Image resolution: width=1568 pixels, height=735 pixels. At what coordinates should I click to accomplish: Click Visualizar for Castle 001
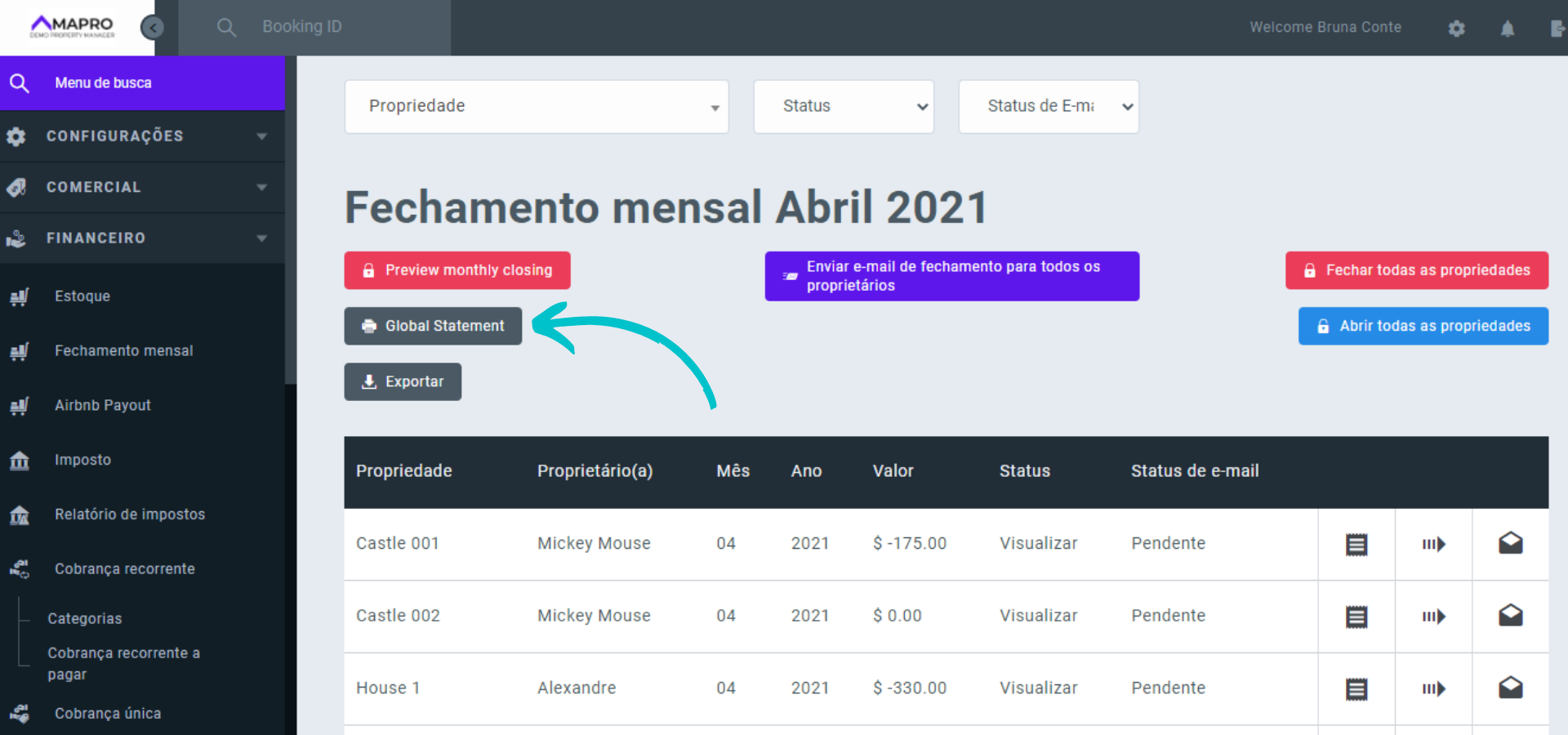pyautogui.click(x=1038, y=543)
